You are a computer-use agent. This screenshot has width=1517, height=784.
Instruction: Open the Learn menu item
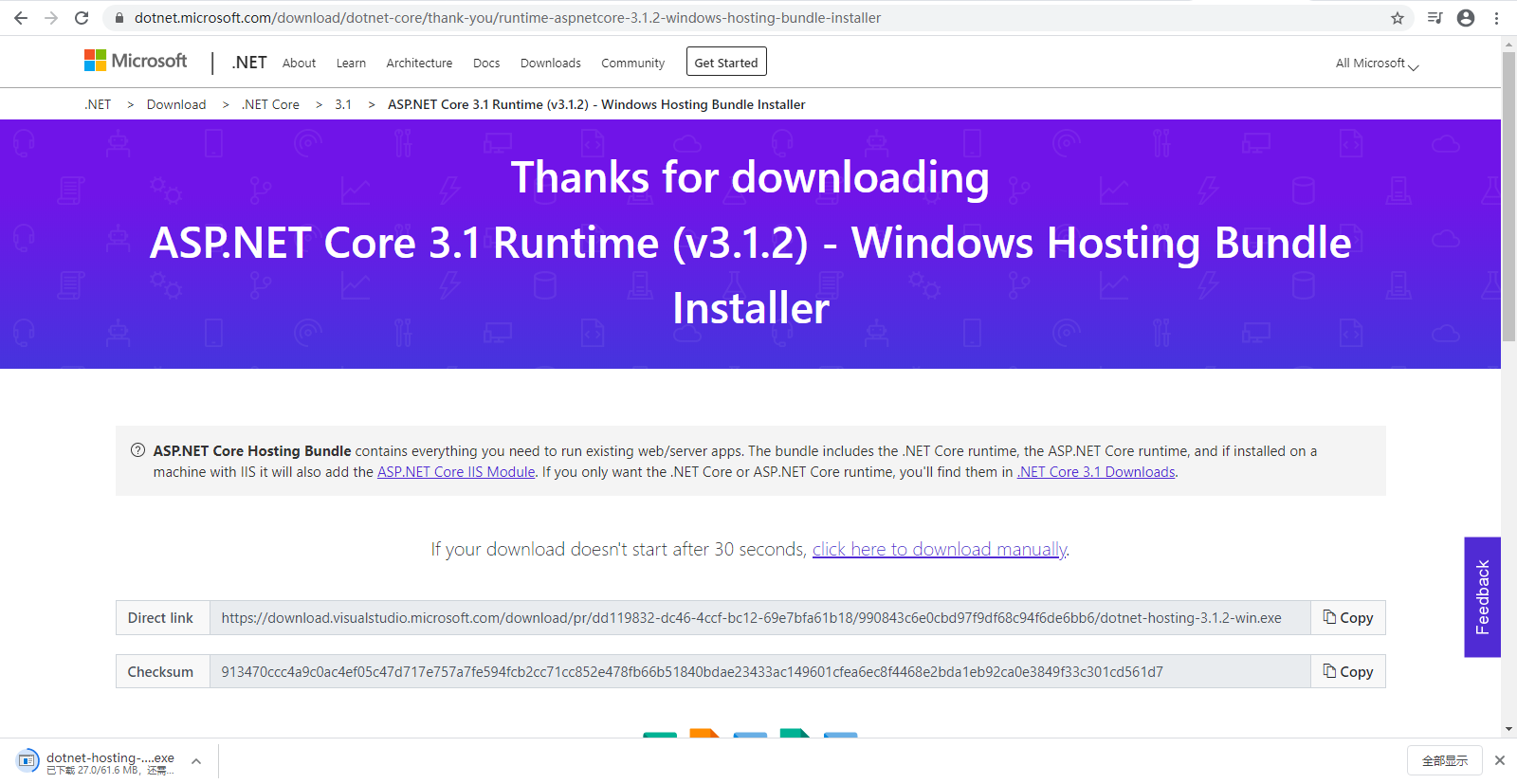[x=351, y=63]
